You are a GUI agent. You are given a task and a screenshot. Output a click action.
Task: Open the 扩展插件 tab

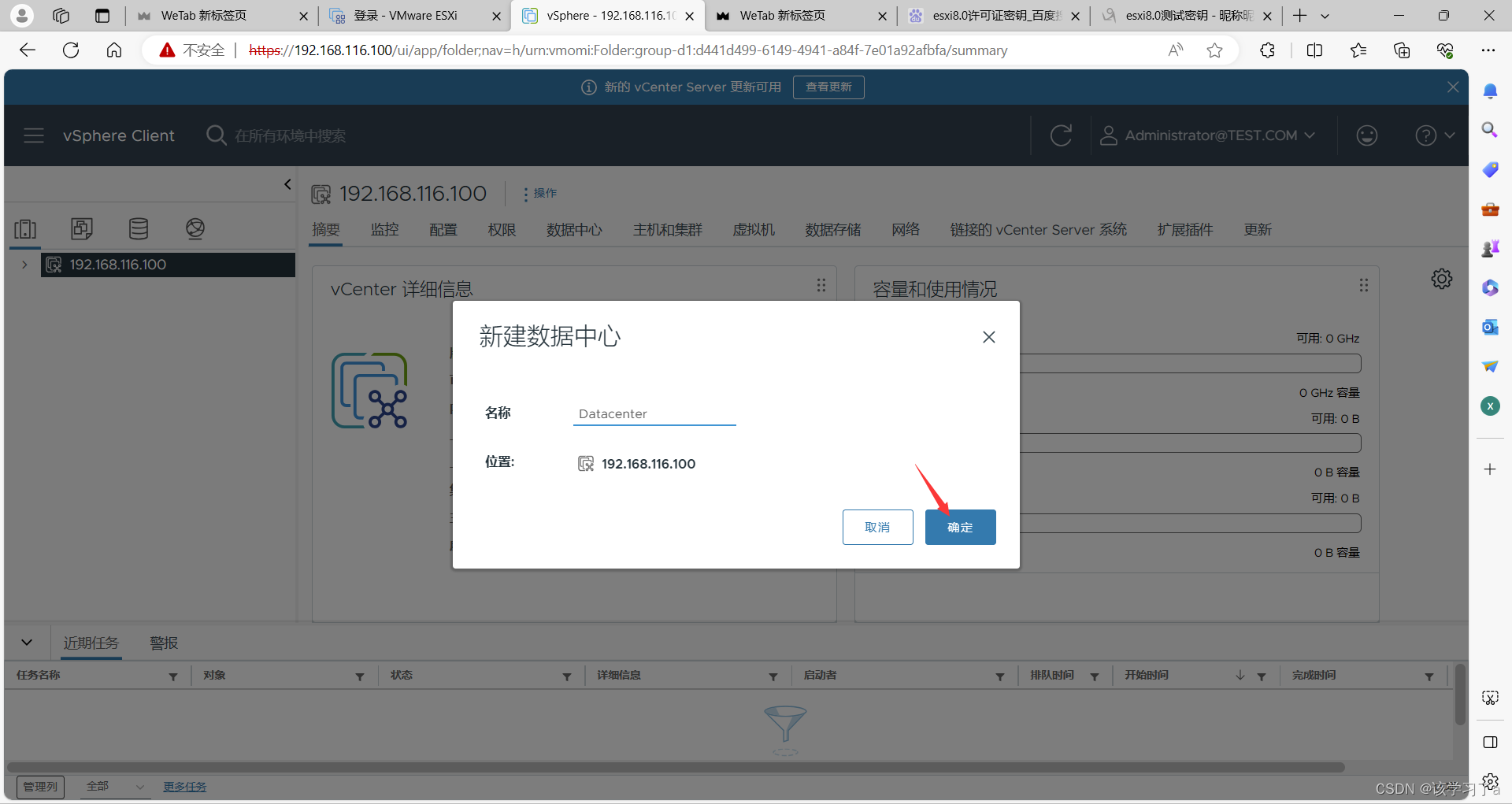(x=1185, y=230)
